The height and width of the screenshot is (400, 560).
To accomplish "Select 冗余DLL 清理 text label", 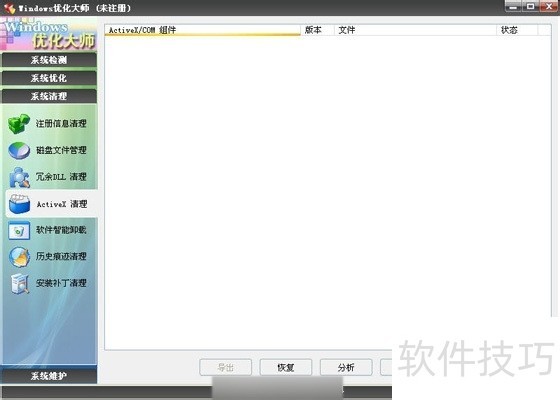I will click(x=61, y=177).
